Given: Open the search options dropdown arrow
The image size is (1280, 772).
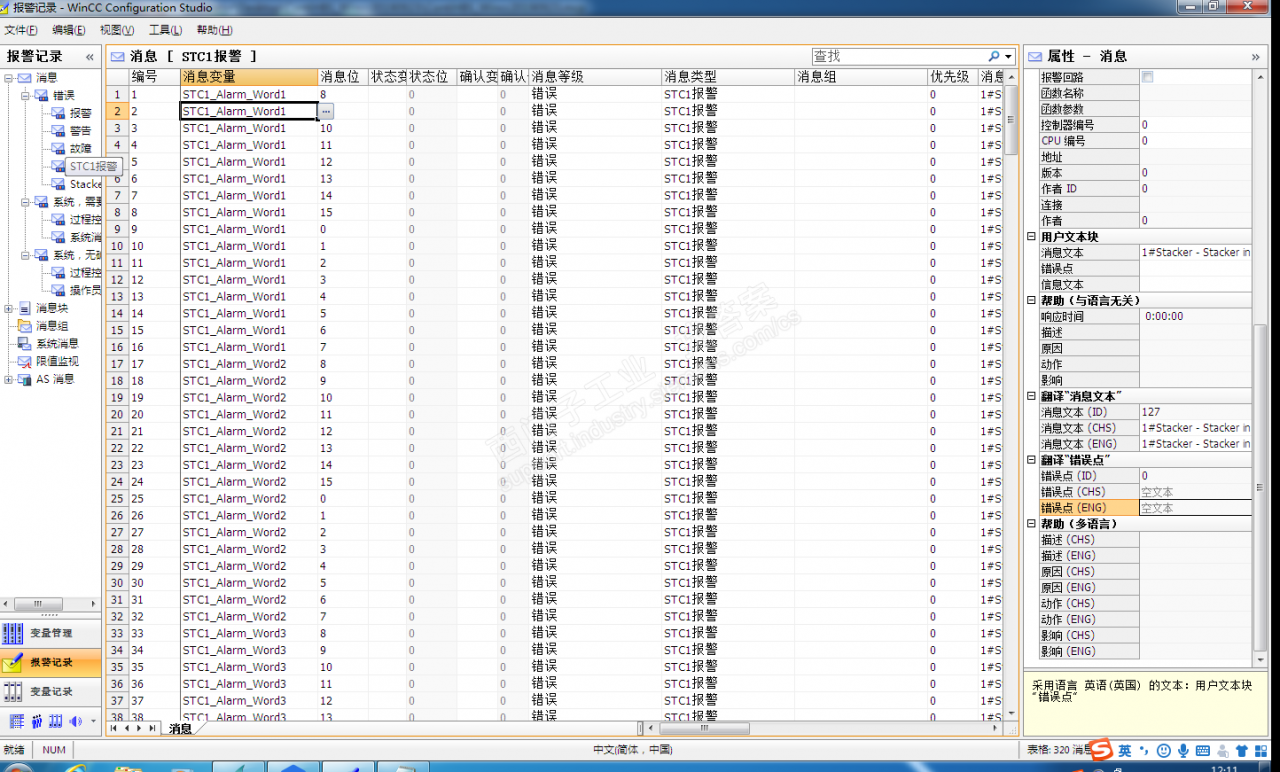Looking at the screenshot, I should pyautogui.click(x=1008, y=57).
